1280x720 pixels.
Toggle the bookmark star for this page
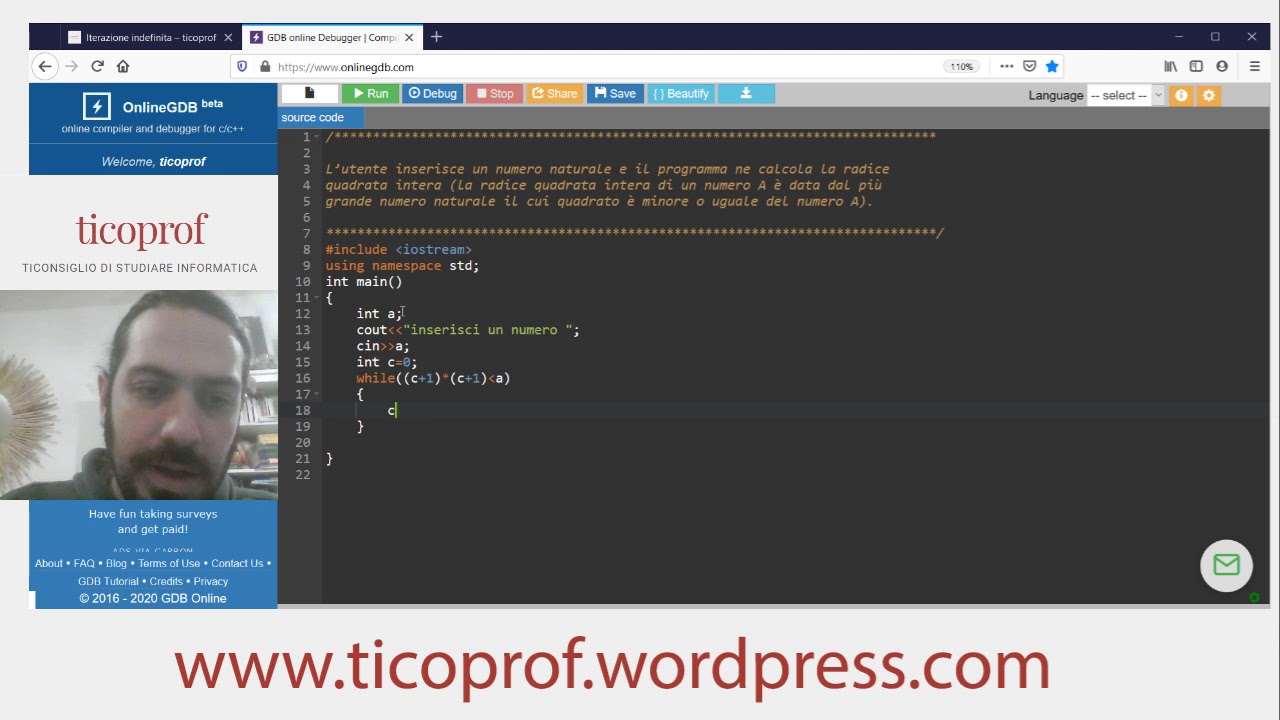pyautogui.click(x=1052, y=67)
